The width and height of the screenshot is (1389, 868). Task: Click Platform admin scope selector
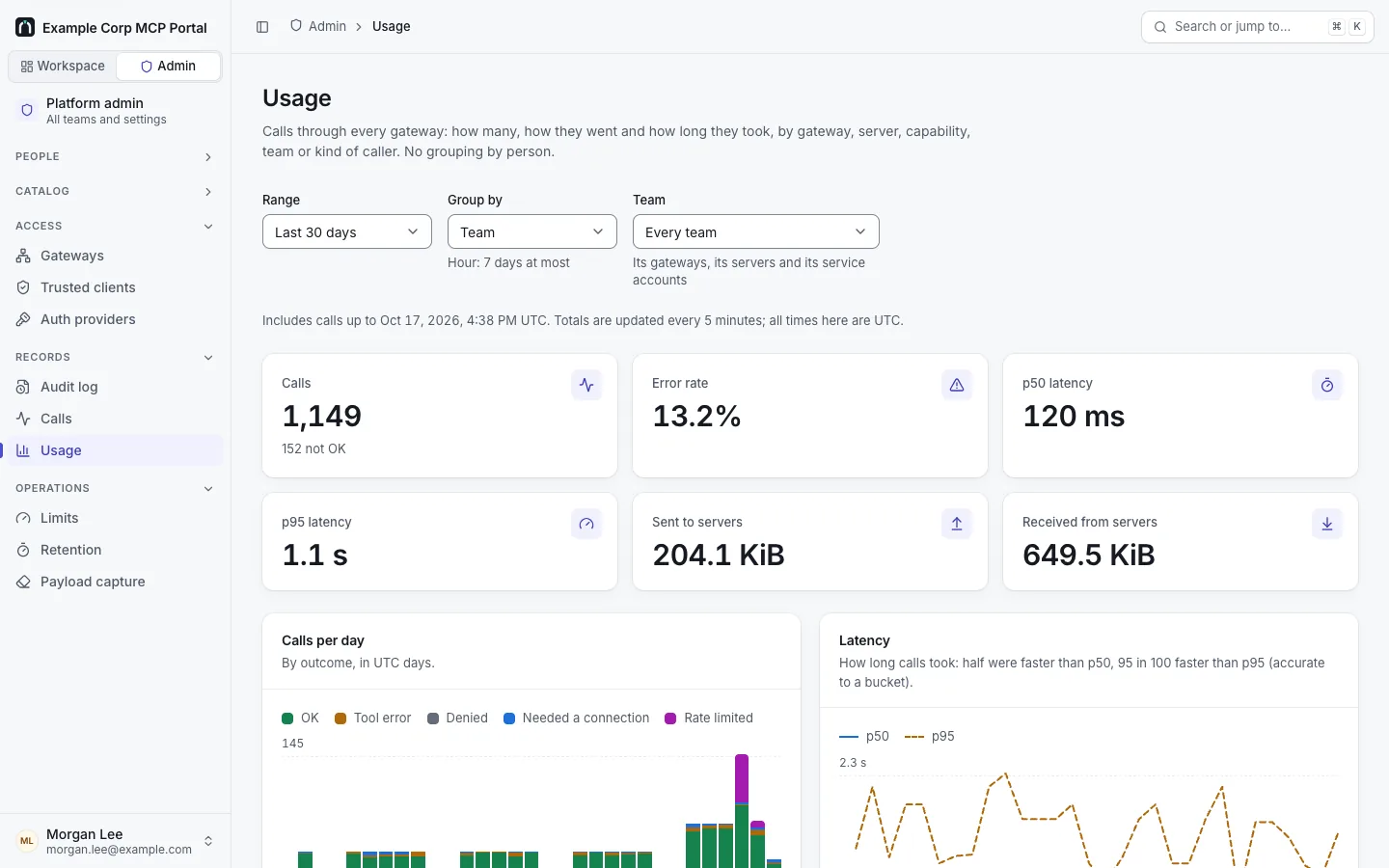coord(116,111)
